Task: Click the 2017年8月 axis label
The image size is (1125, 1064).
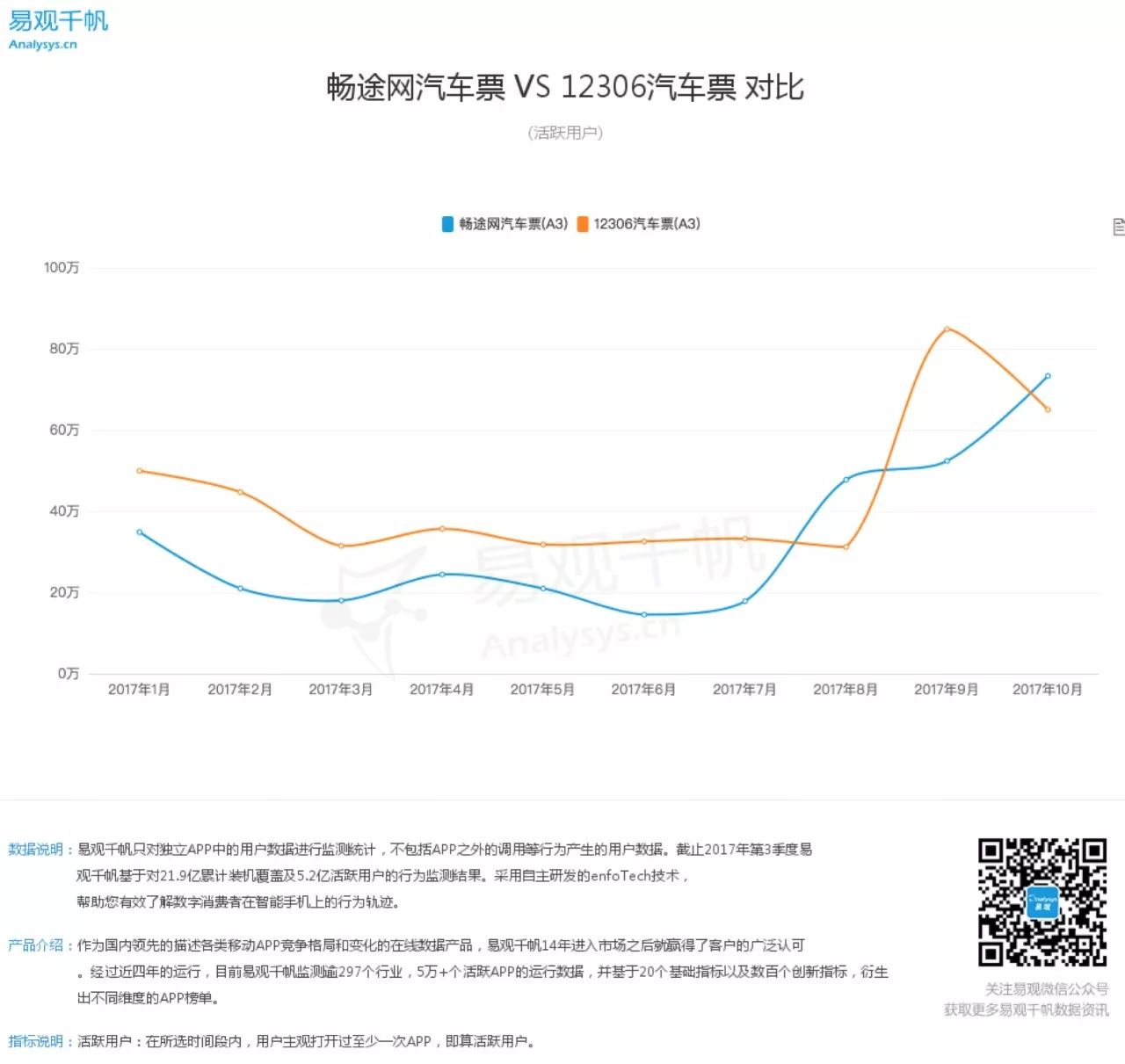Action: click(846, 690)
